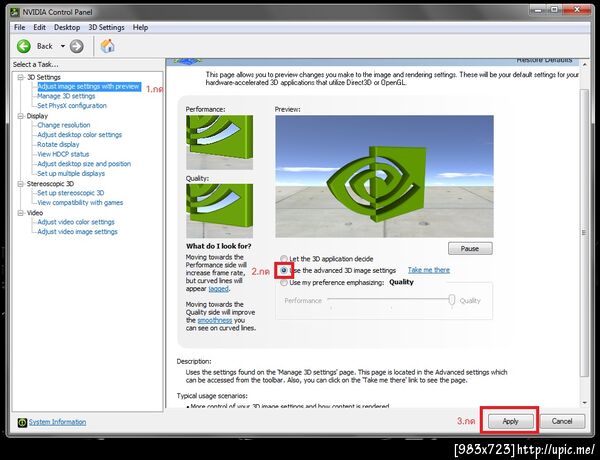Click the green Back arrow icon
The width and height of the screenshot is (600, 460).
[x=24, y=46]
